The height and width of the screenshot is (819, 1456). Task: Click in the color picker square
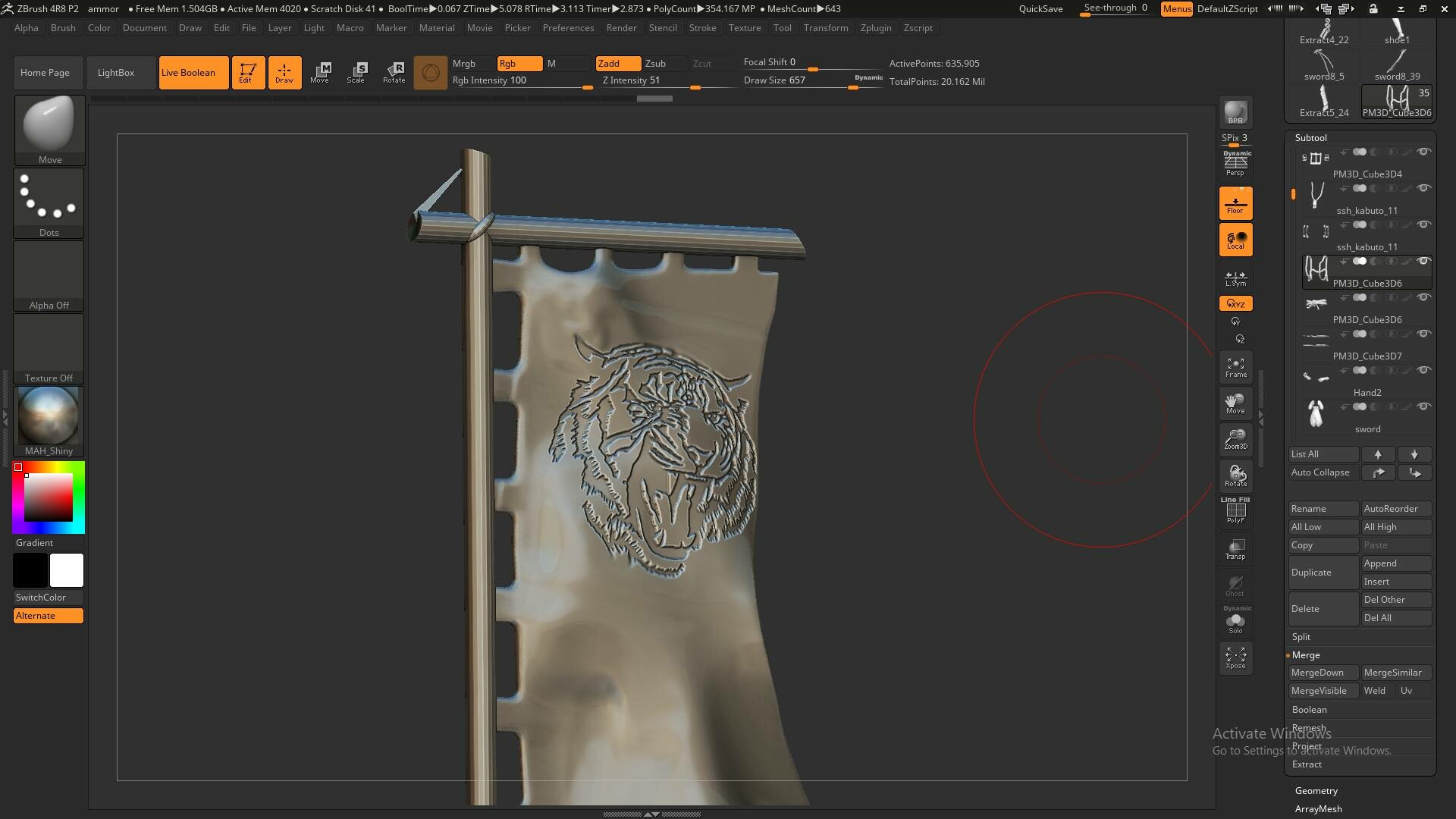[x=49, y=497]
